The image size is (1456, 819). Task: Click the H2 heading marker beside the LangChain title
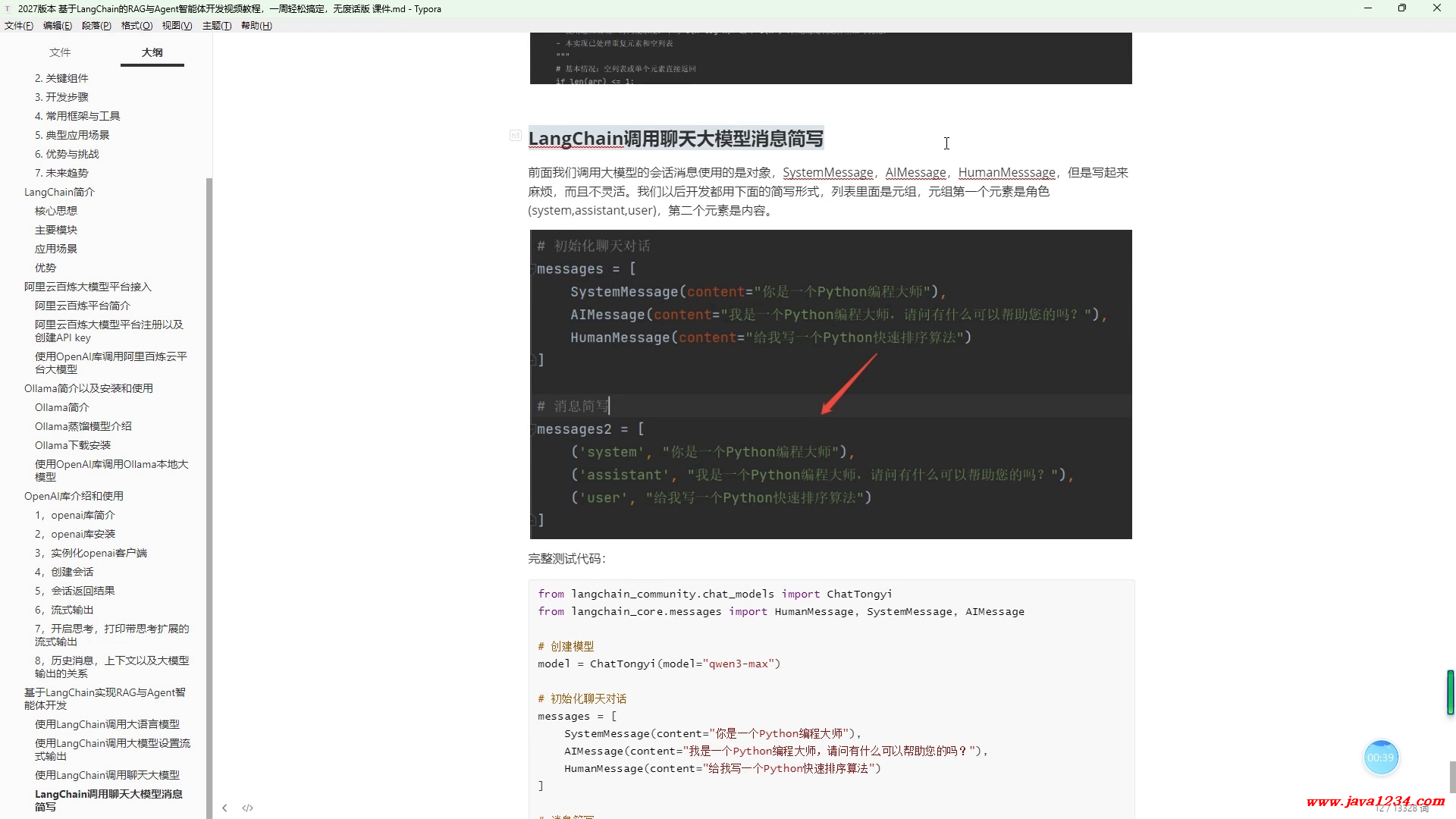[515, 136]
